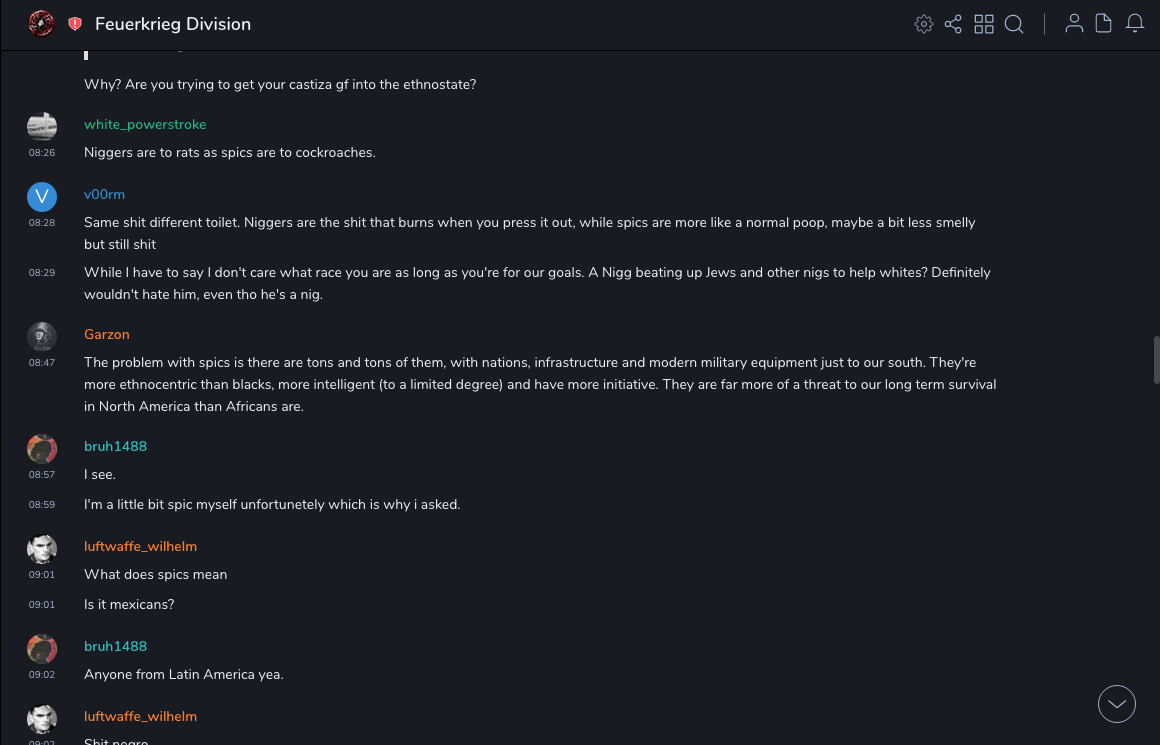Click the bruh1488 avatar above the 08:57 timestamp
Viewport: 1160px width, 745px height.
click(42, 448)
